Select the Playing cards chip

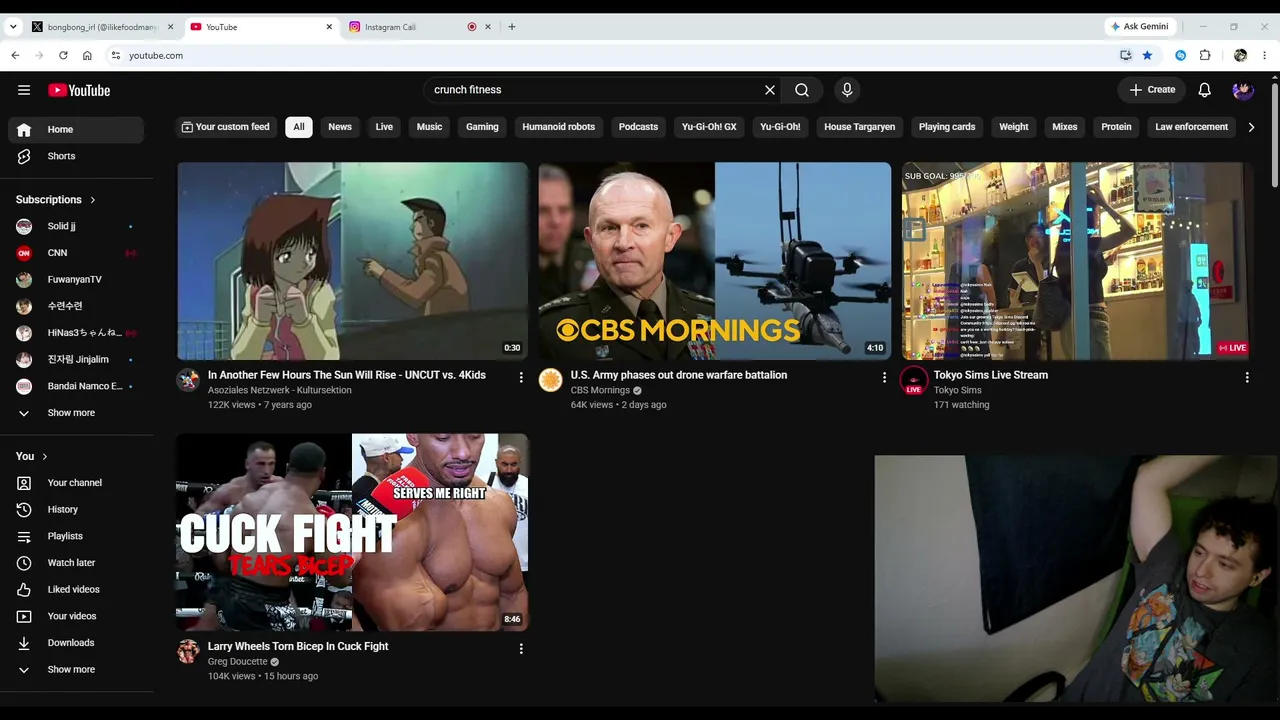(947, 127)
